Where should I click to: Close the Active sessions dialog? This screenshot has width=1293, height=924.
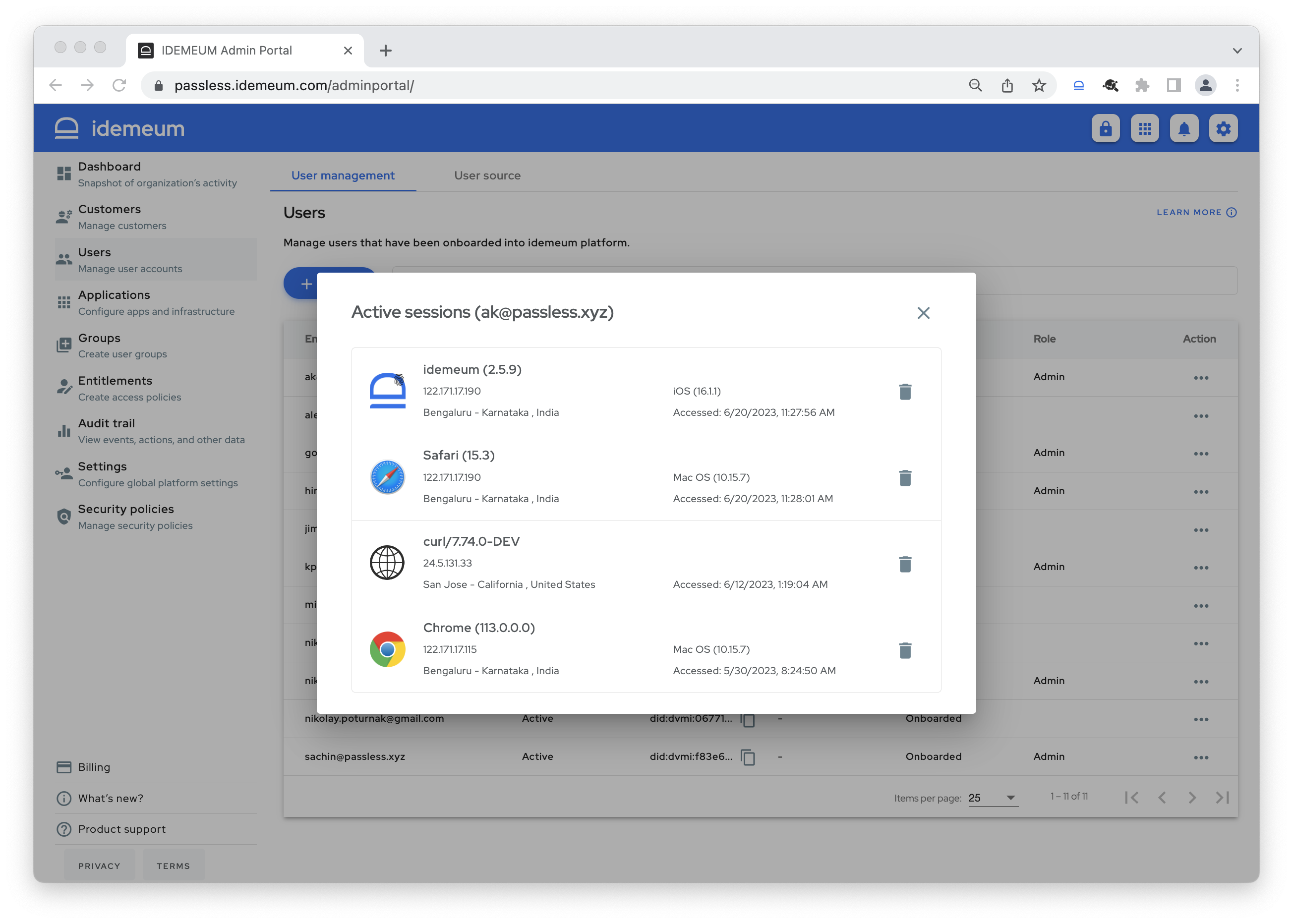pyautogui.click(x=923, y=313)
